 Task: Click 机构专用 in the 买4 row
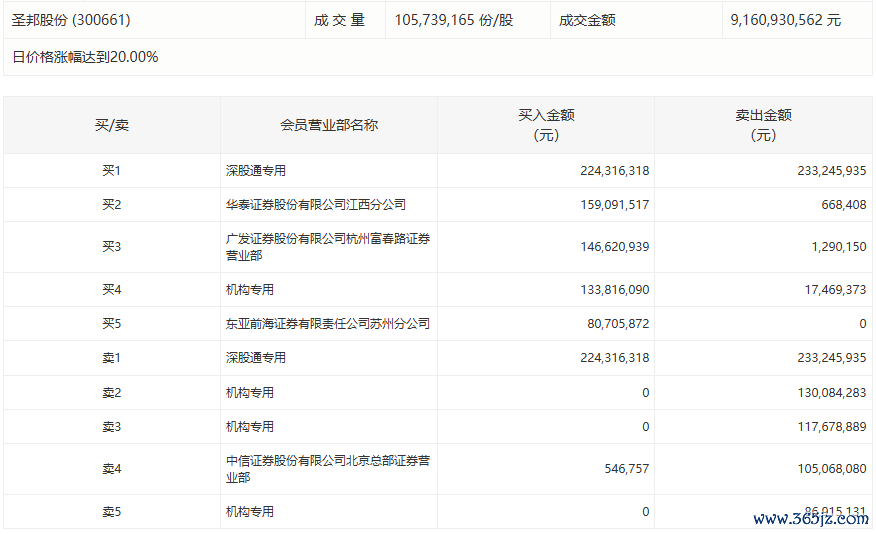tap(250, 290)
